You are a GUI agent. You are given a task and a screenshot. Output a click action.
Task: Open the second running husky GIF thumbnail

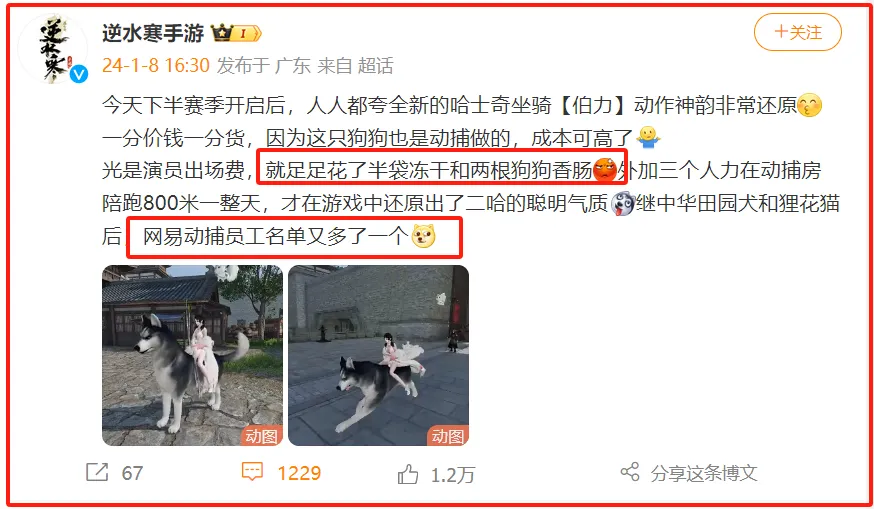click(378, 356)
